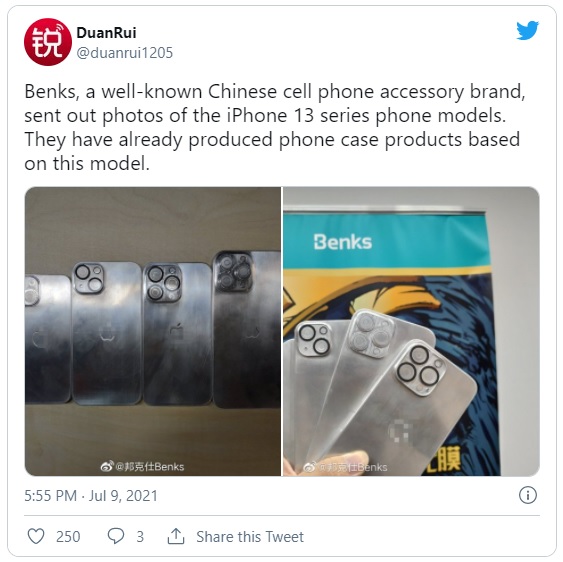Click the Weibo watermark on left photo
563x562 pixels.
pyautogui.click(x=142, y=466)
